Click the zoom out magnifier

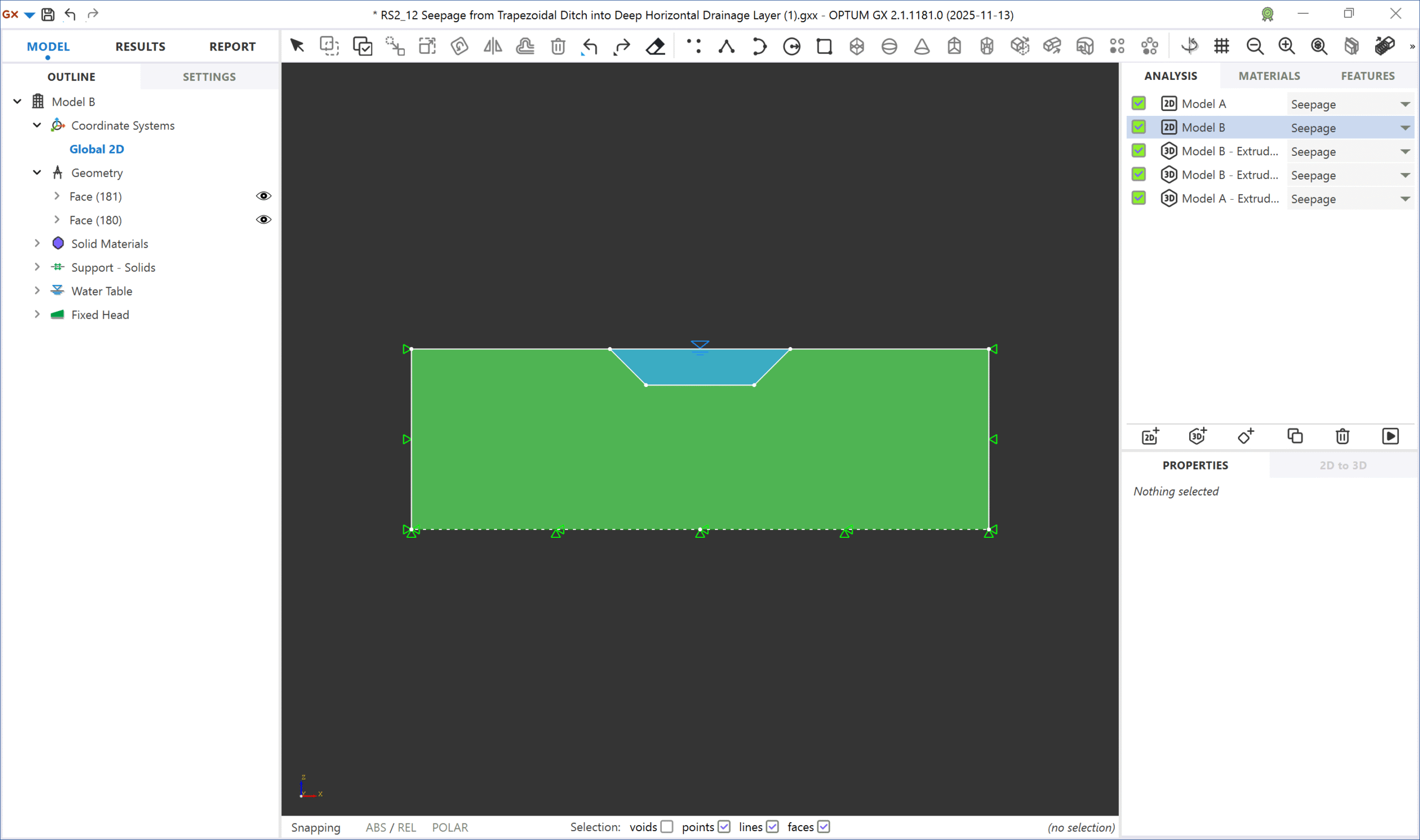1255,46
